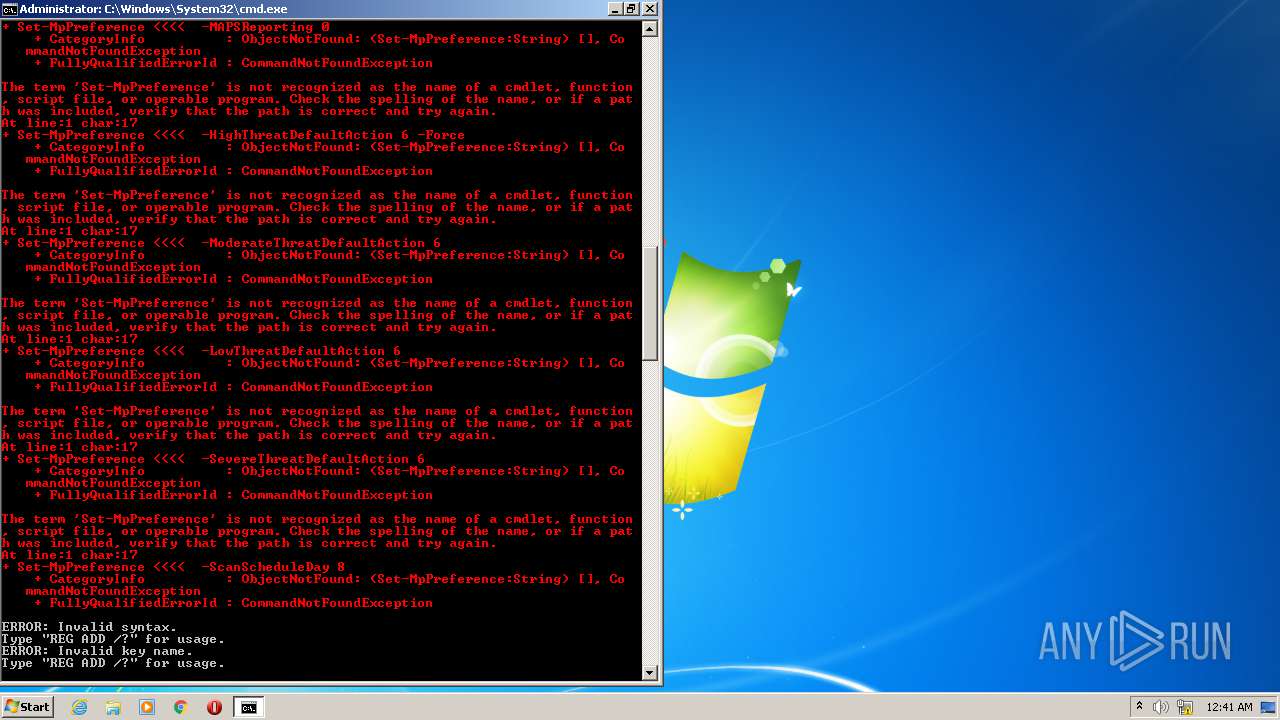Click the "-MAPSReporting 0" error line
The width and height of the screenshot is (1280, 720).
tap(165, 27)
